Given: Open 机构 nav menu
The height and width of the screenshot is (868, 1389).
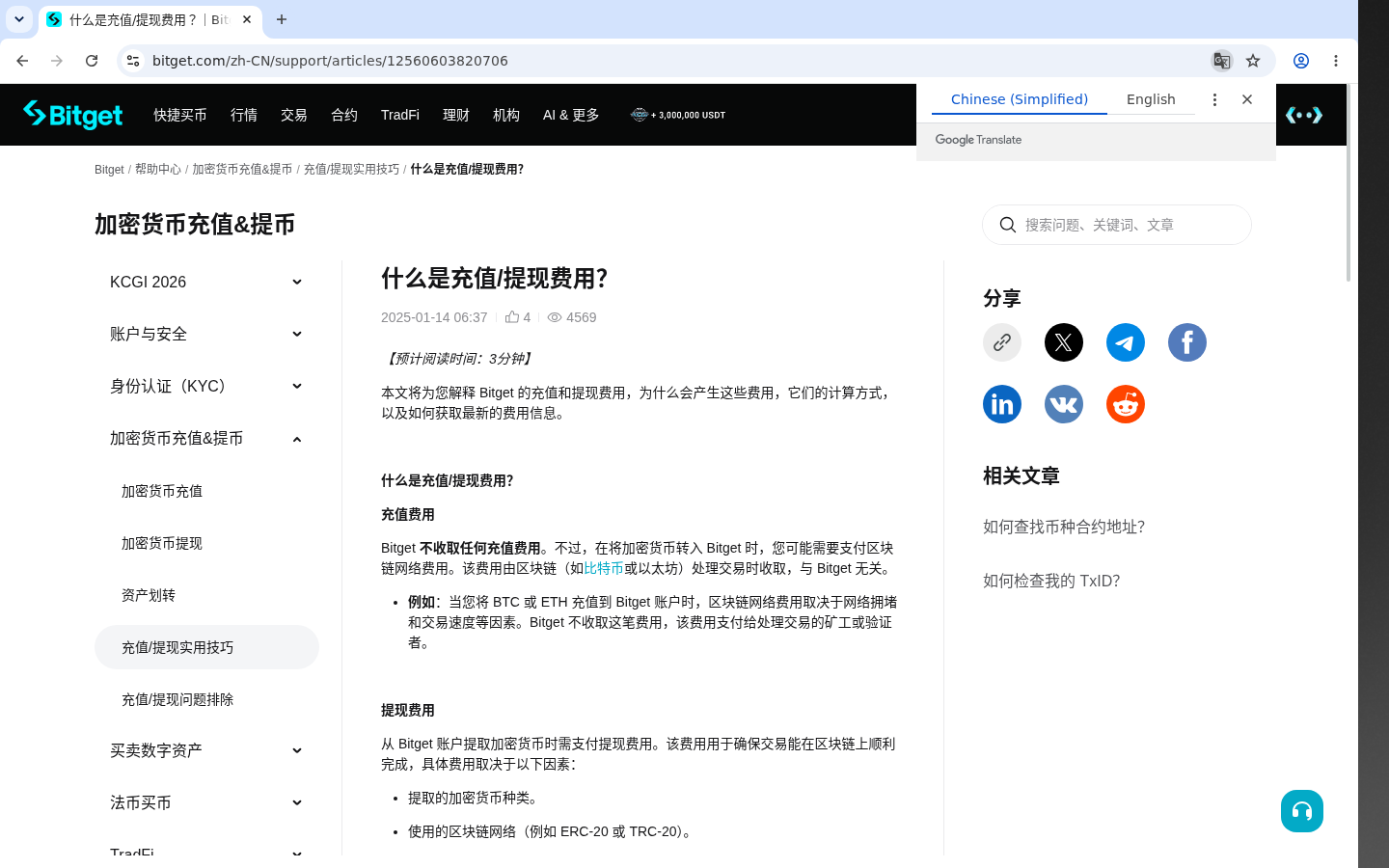Looking at the screenshot, I should [x=506, y=115].
